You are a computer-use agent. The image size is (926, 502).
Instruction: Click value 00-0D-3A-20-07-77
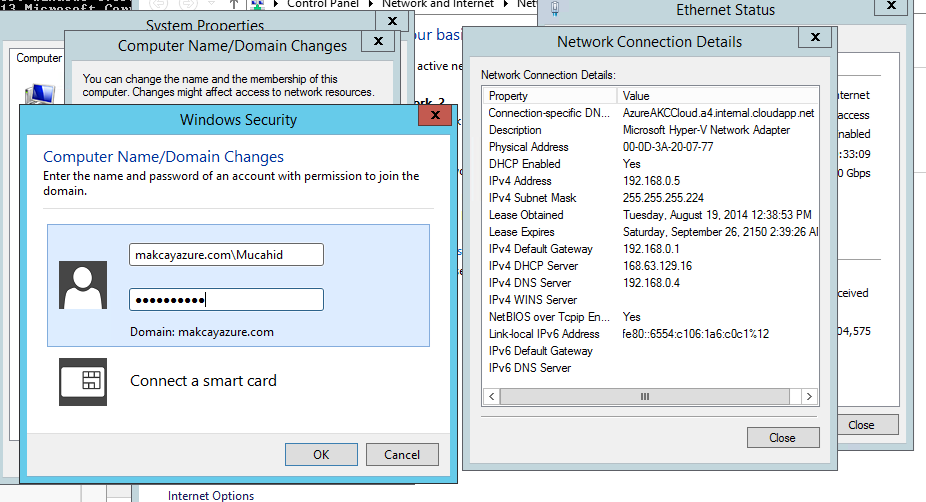coord(668,147)
